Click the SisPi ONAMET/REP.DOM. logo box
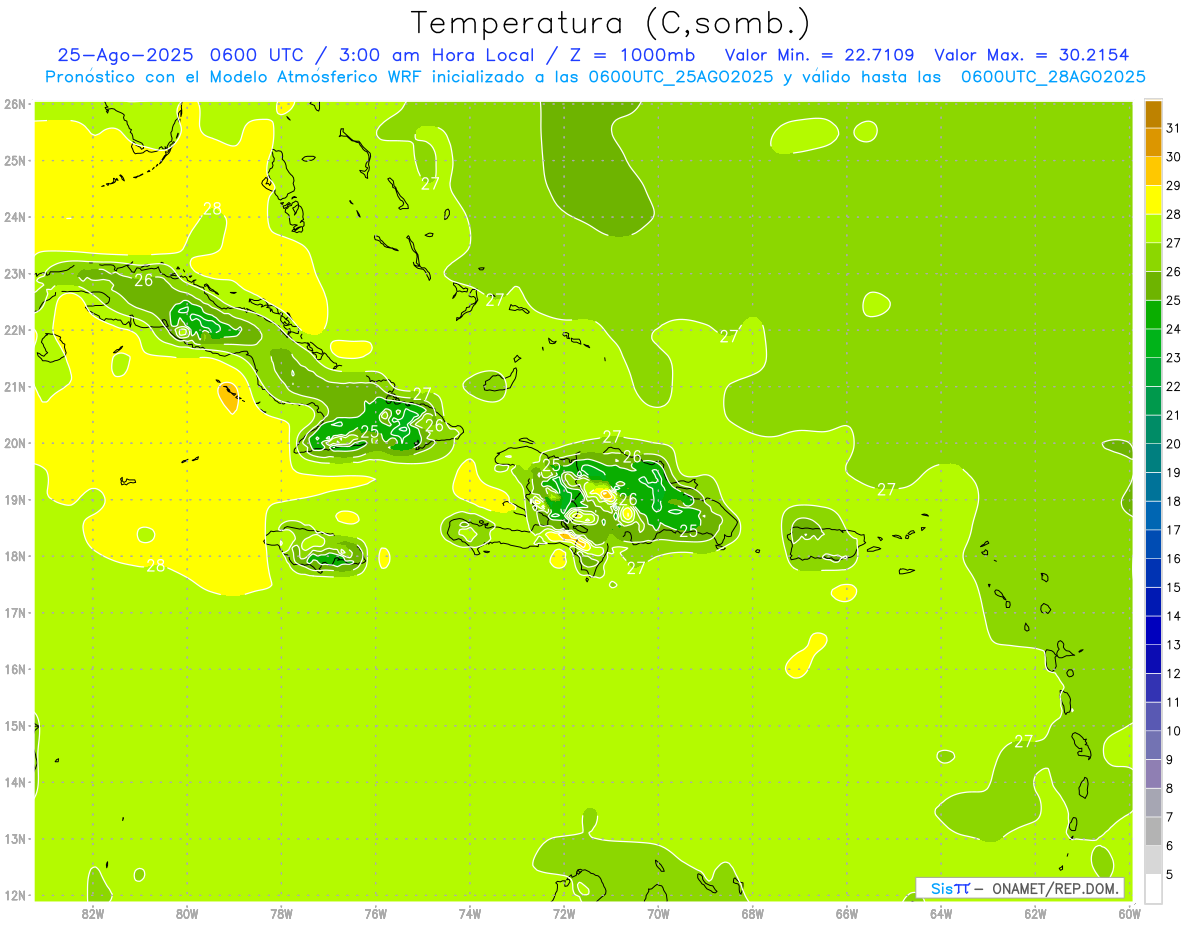1200x927 pixels. 1019,888
